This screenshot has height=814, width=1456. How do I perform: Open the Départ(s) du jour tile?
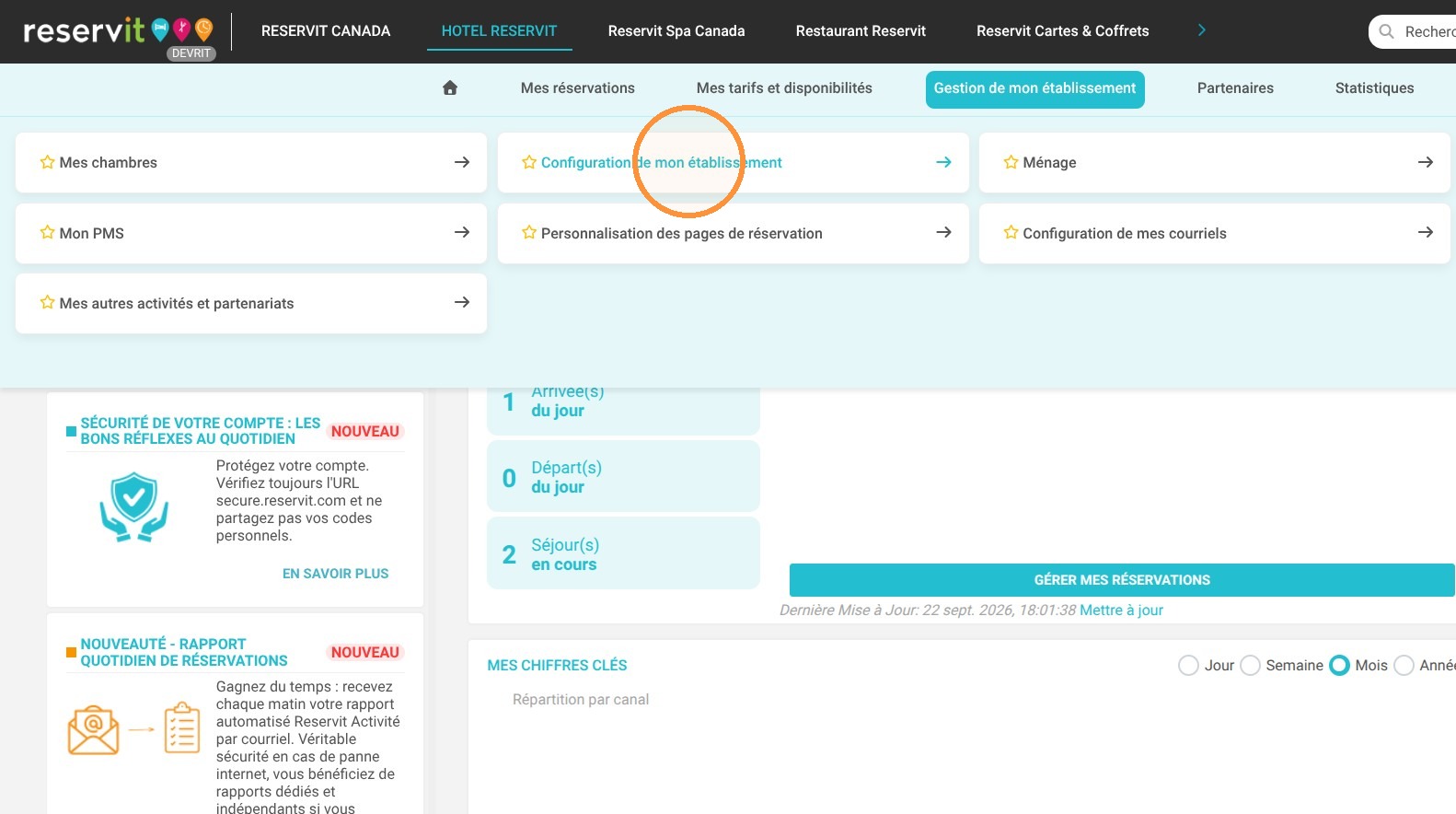coord(623,477)
